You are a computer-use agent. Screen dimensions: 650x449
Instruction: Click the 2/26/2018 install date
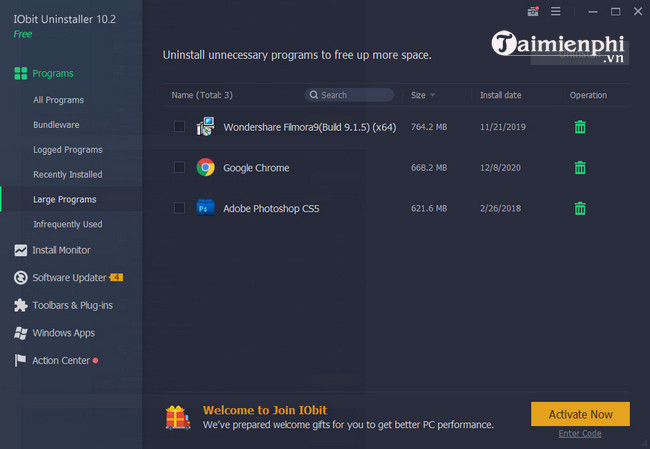click(500, 208)
